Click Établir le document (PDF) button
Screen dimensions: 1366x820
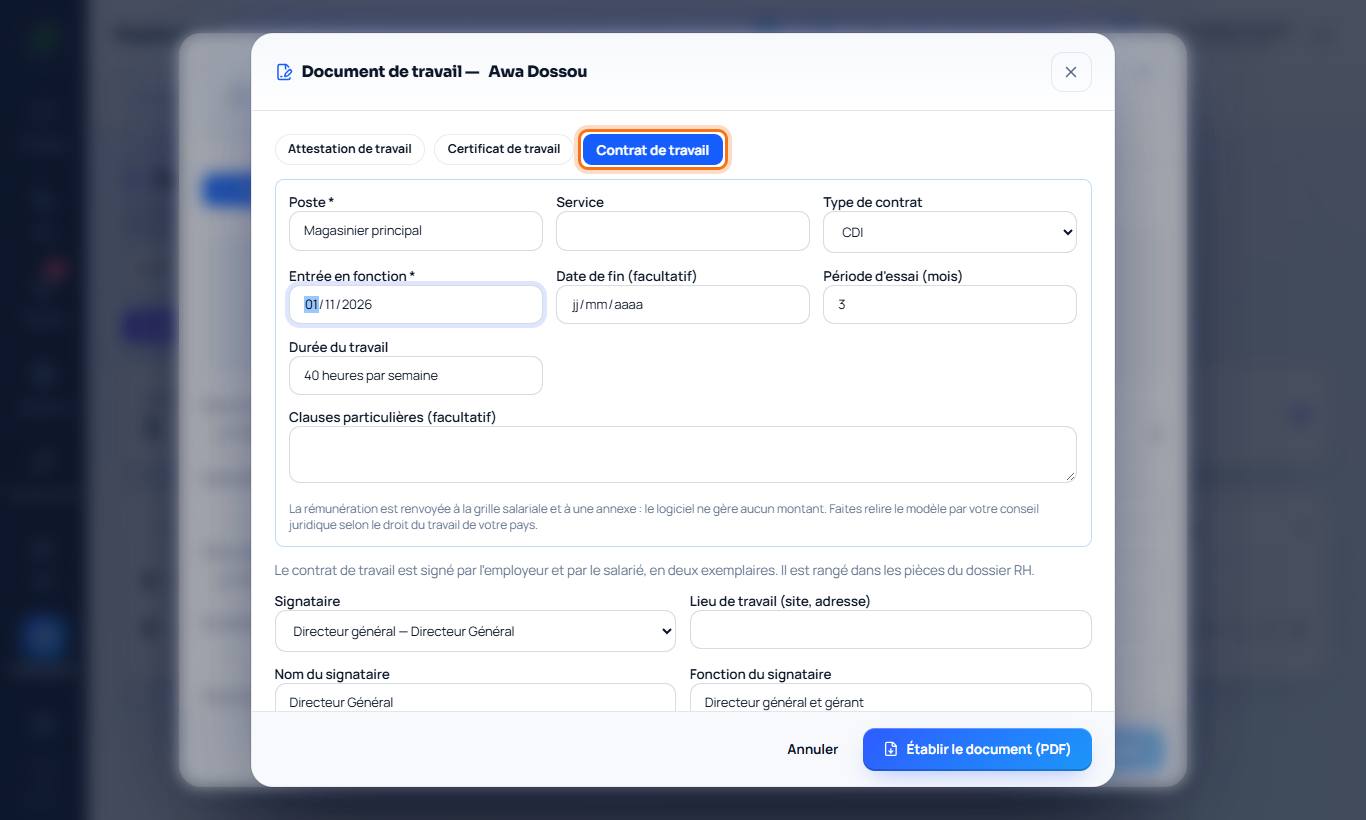pos(977,749)
